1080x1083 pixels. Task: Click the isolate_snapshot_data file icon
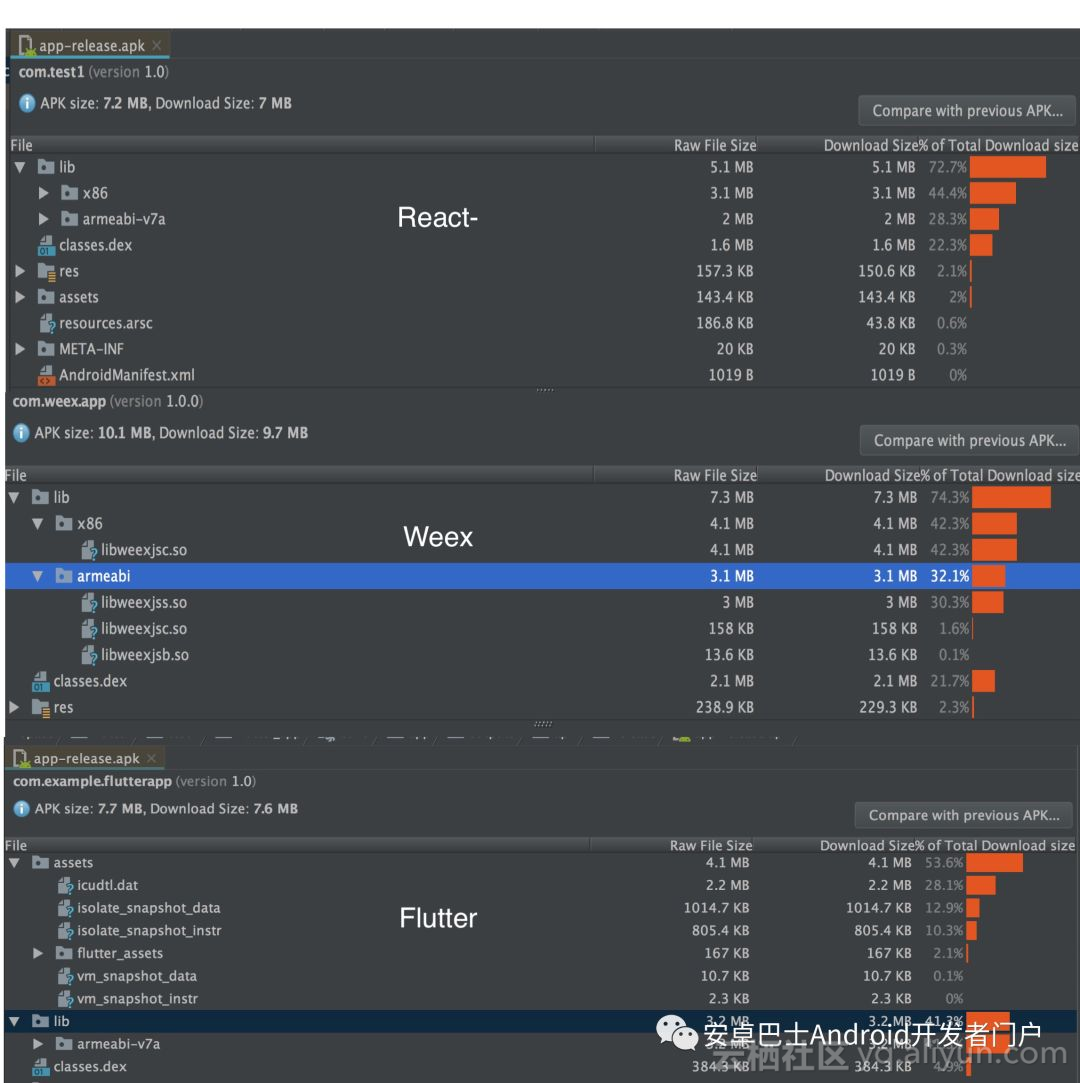[x=66, y=908]
